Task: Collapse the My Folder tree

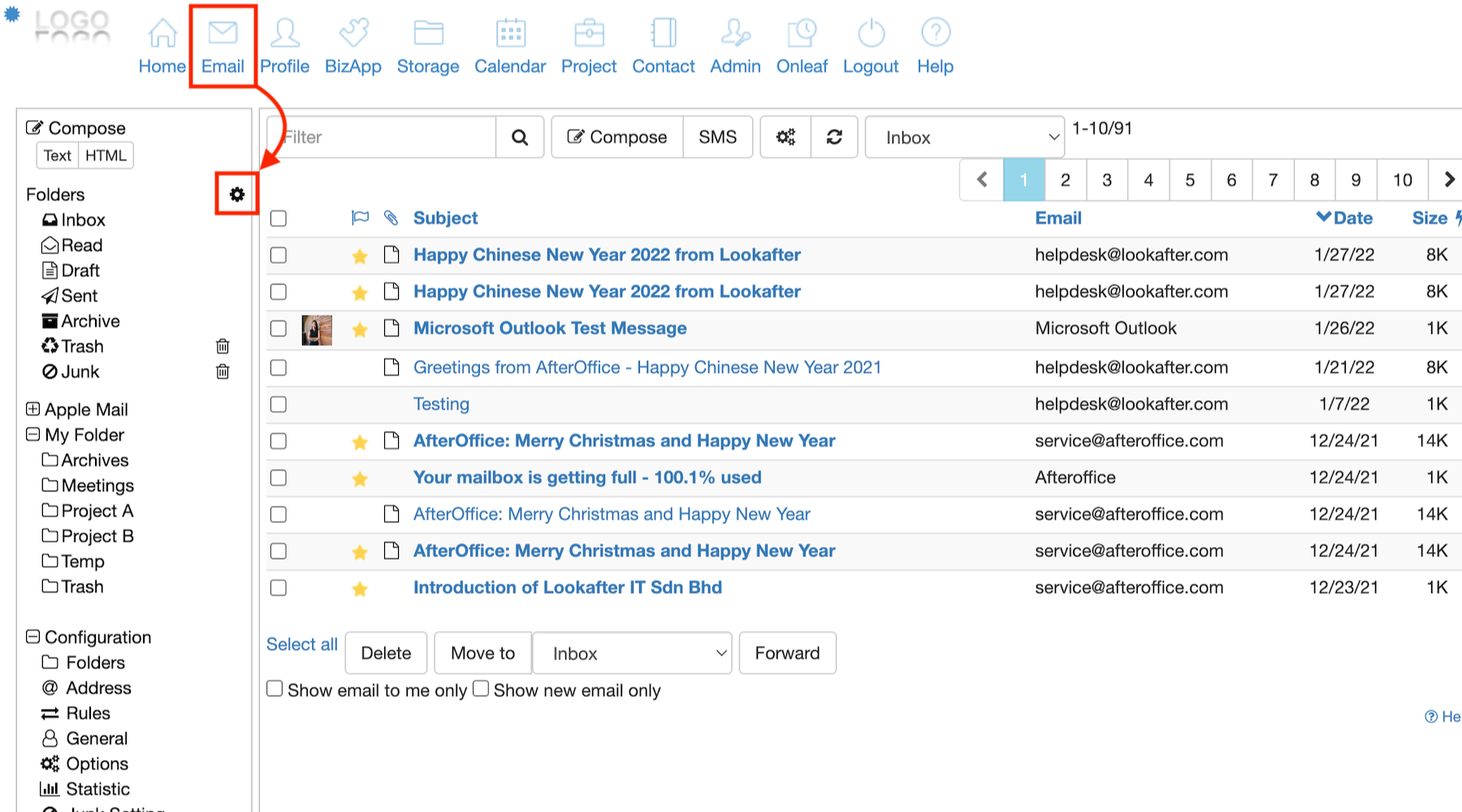Action: point(33,434)
